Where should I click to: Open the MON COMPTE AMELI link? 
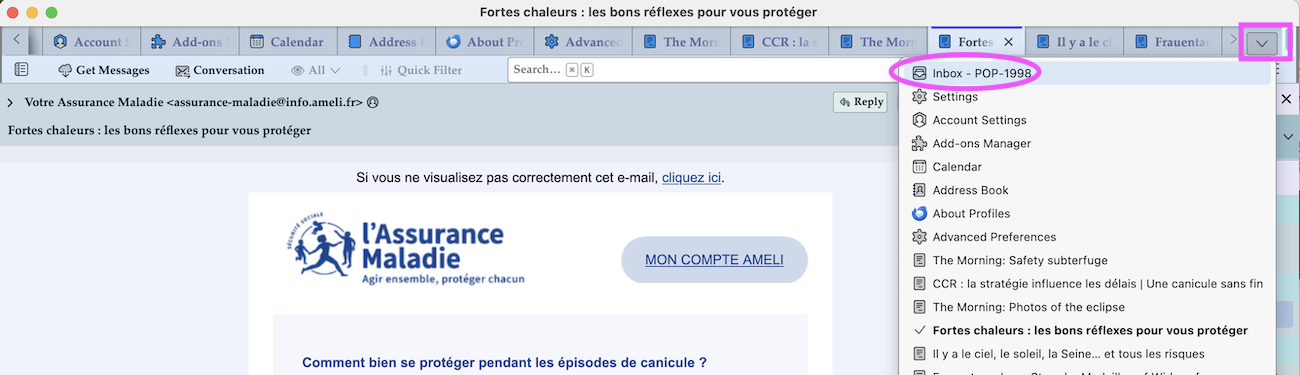click(714, 260)
